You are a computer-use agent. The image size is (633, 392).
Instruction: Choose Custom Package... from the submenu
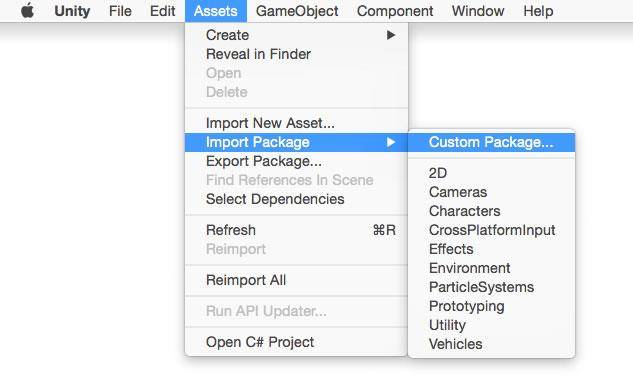point(491,142)
